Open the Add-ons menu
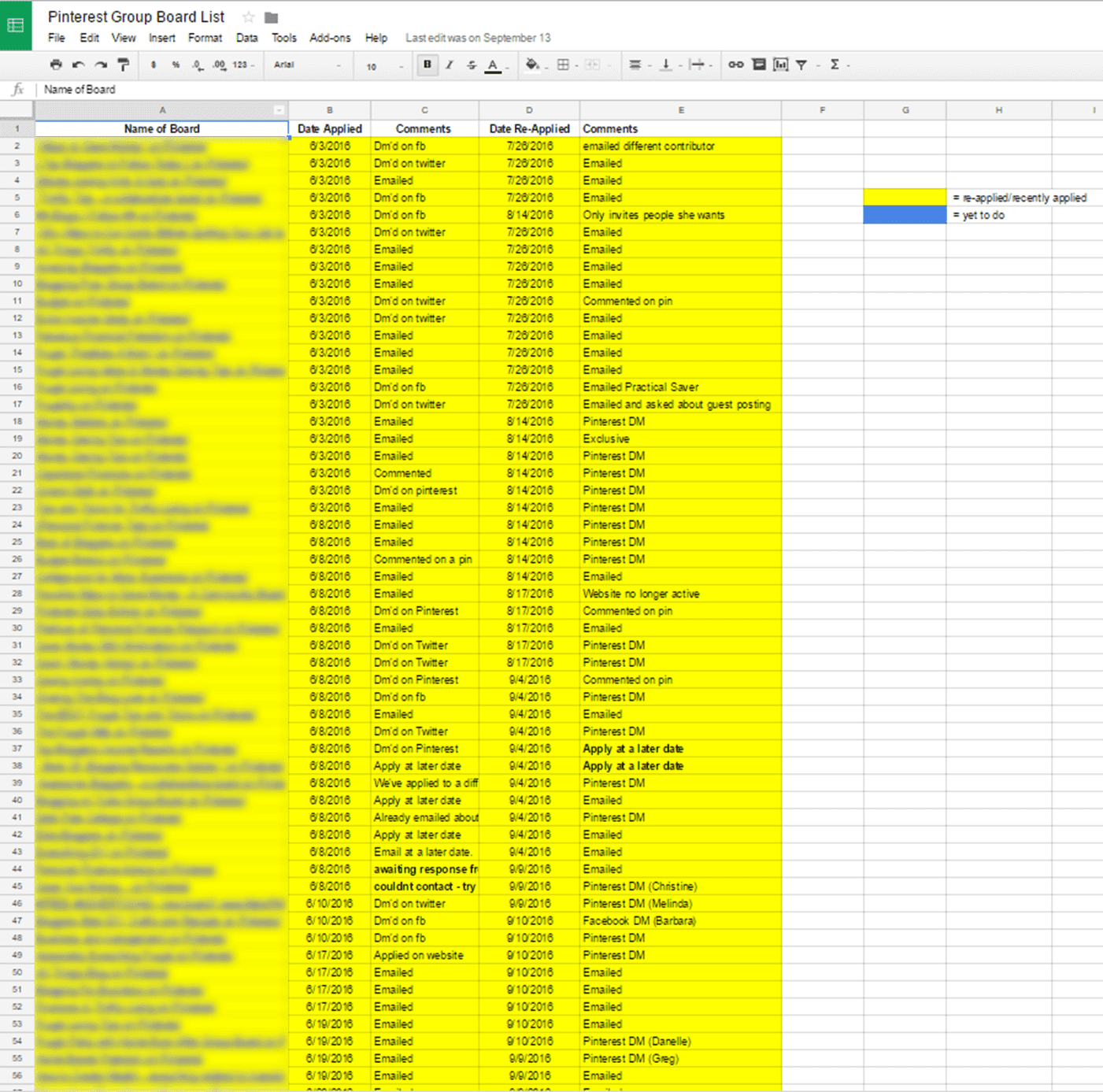This screenshot has width=1103, height=1092. [x=330, y=37]
